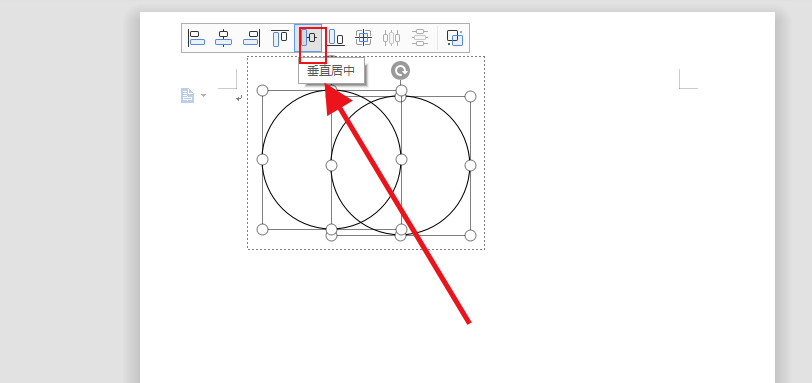The image size is (812, 383).
Task: Distribute shapes horizontally icon
Action: pyautogui.click(x=392, y=38)
